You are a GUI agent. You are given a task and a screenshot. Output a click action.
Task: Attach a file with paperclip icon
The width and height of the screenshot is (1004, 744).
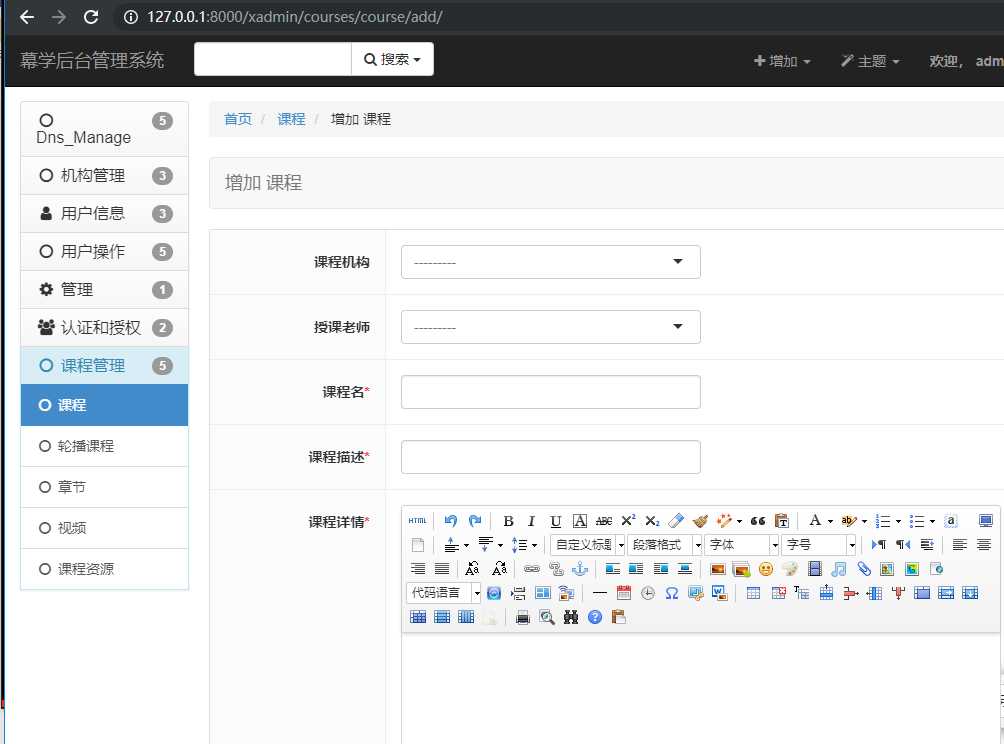[864, 569]
